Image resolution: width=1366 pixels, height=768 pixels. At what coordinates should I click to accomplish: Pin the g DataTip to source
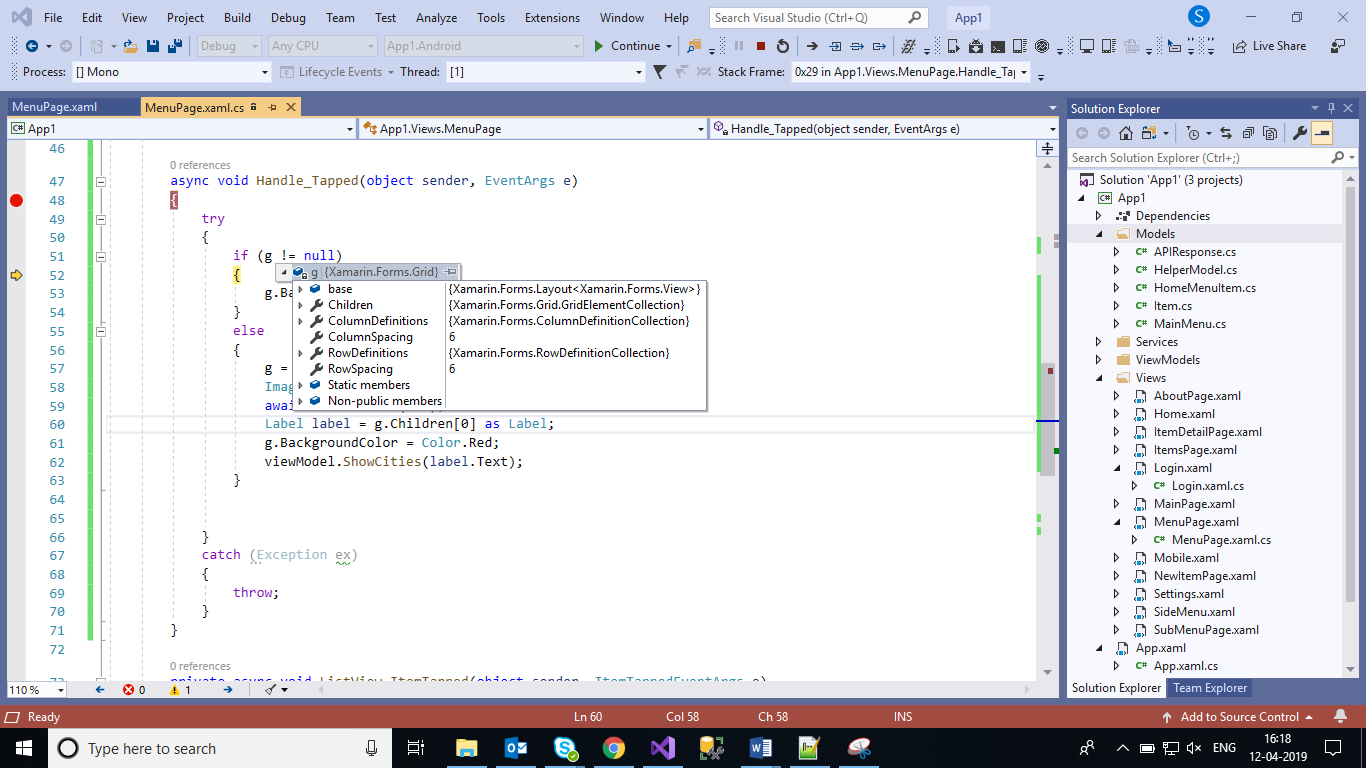(x=451, y=272)
